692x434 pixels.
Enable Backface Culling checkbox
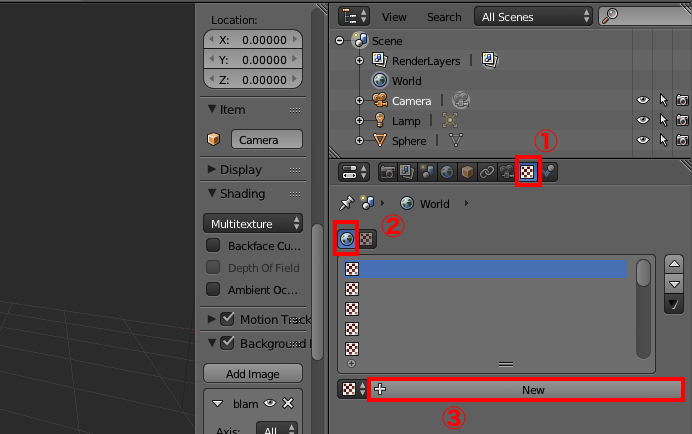click(213, 245)
